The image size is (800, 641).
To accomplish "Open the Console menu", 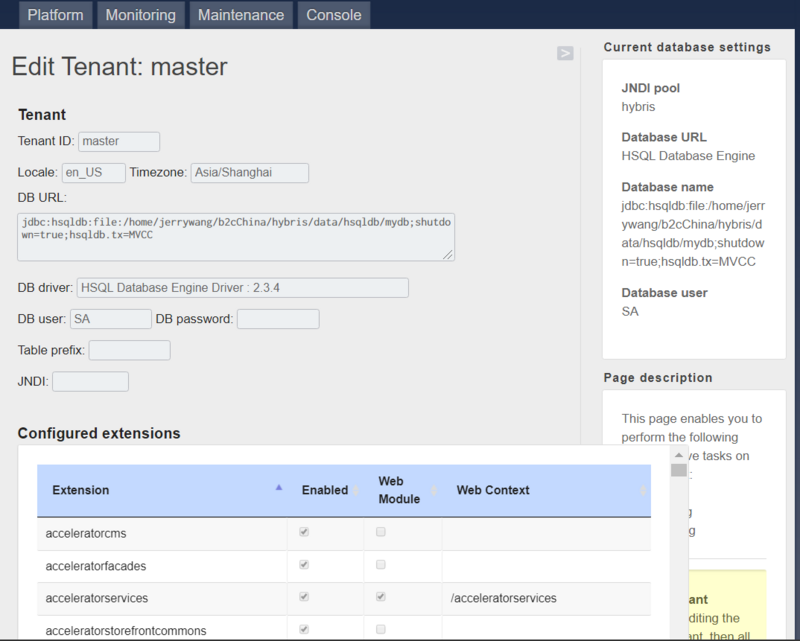I will (334, 15).
